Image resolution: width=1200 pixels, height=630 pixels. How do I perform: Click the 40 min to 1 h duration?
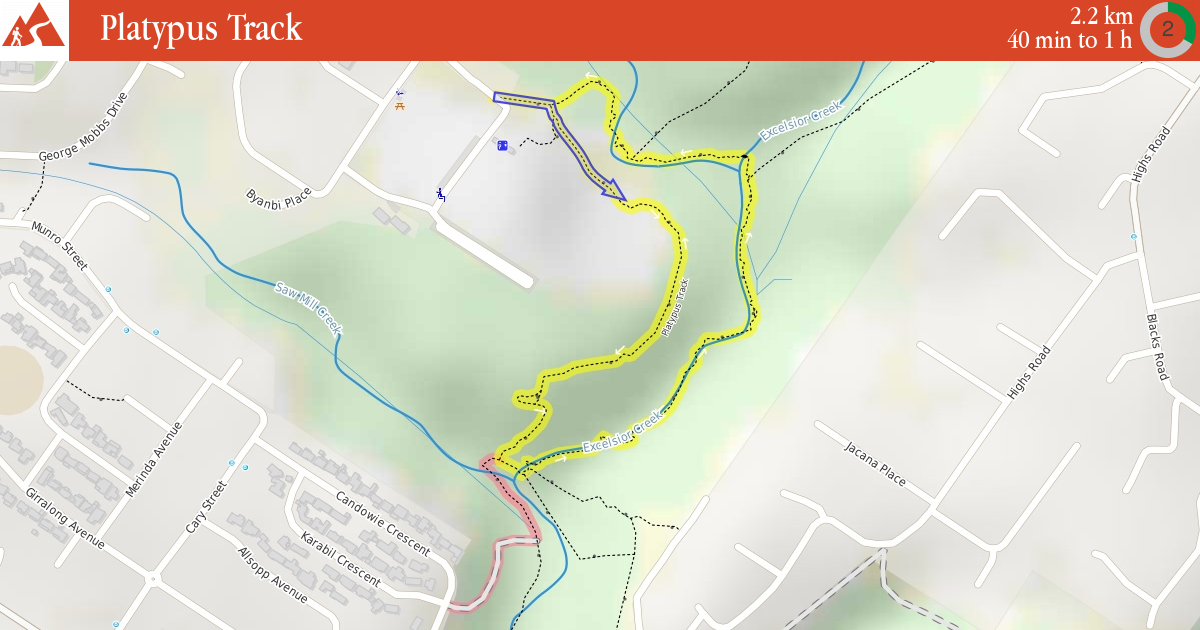1070,41
